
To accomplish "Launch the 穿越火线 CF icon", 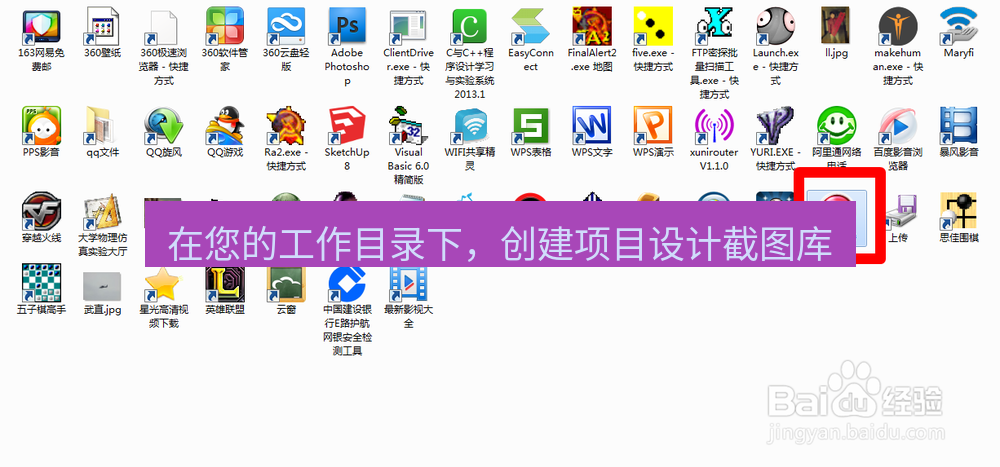I will pos(41,211).
